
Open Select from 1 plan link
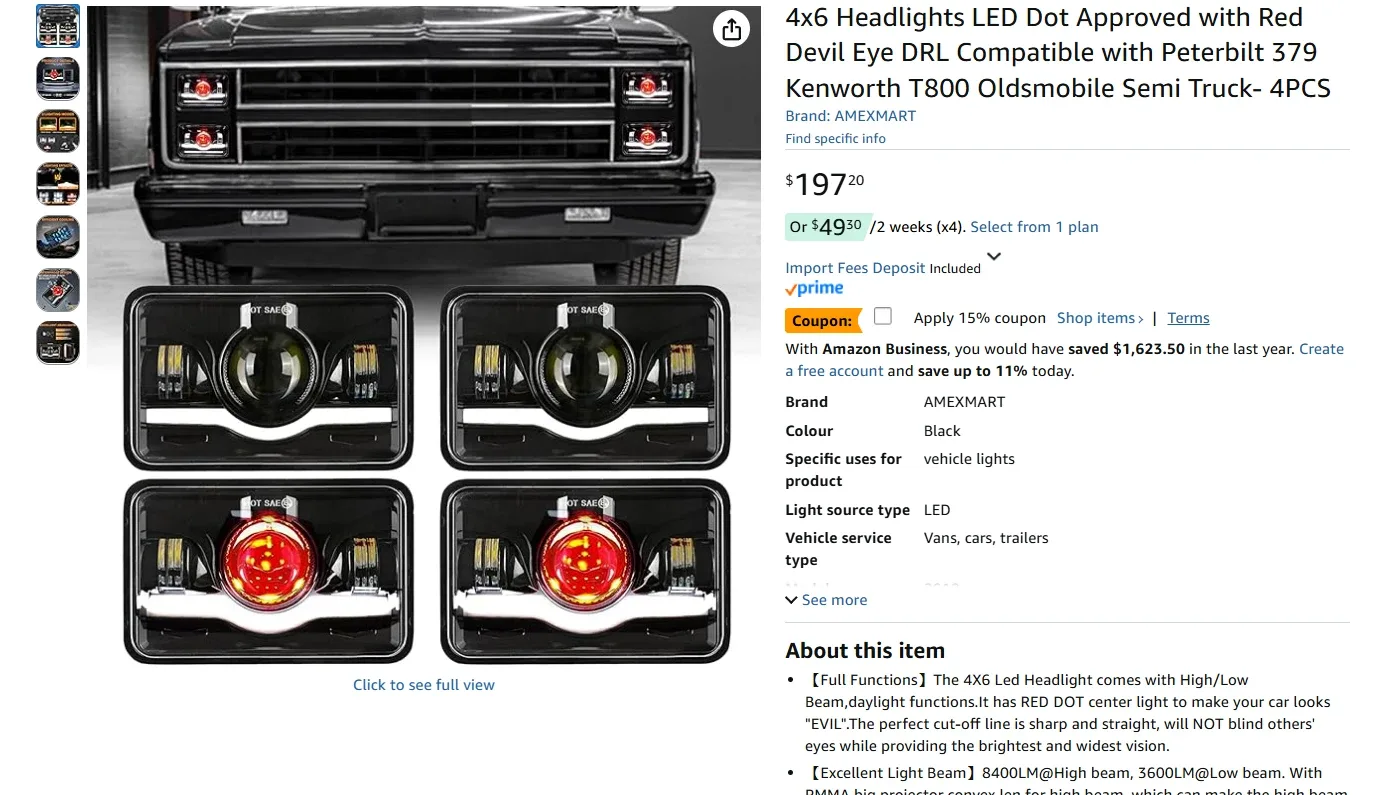tap(1034, 227)
